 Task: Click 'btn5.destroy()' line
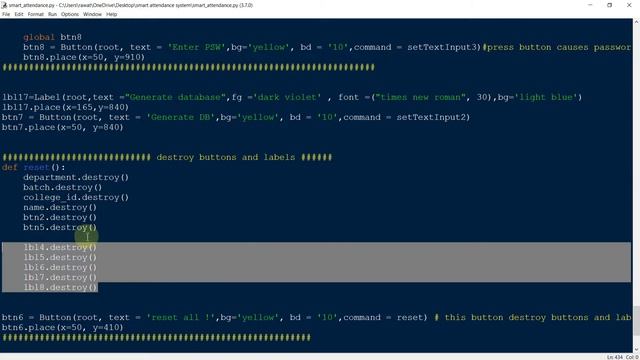(x=60, y=227)
